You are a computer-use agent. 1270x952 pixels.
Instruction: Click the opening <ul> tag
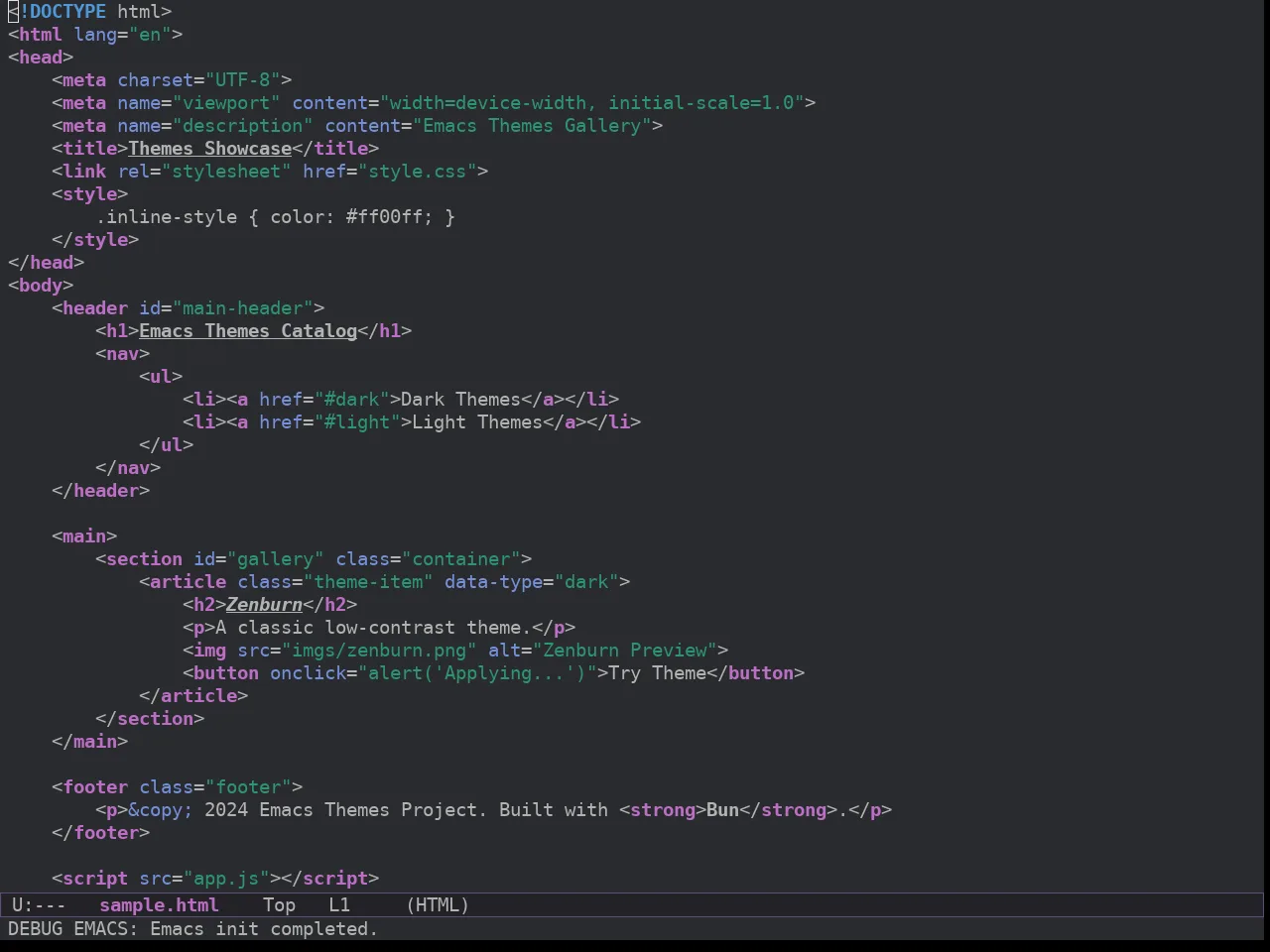[x=161, y=377]
